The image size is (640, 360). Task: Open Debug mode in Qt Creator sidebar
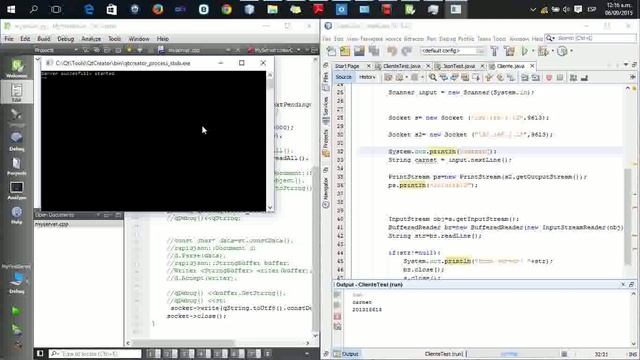pyautogui.click(x=17, y=141)
